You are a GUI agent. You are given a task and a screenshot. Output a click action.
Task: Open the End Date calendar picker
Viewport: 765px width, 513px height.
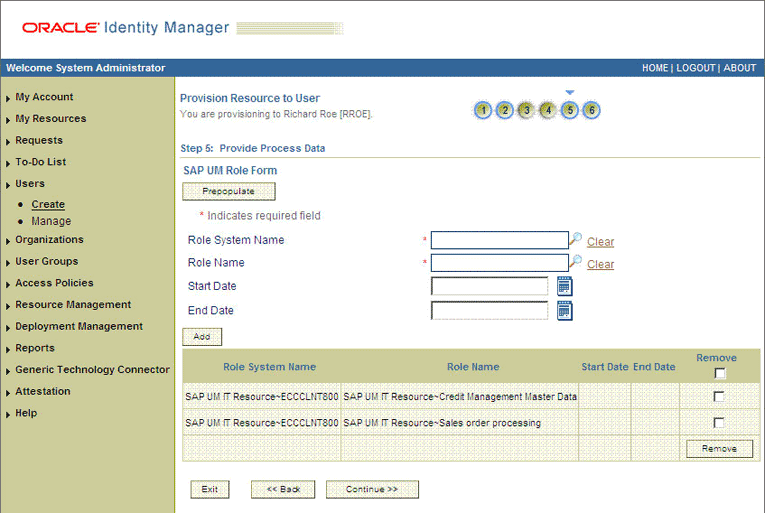pos(564,311)
